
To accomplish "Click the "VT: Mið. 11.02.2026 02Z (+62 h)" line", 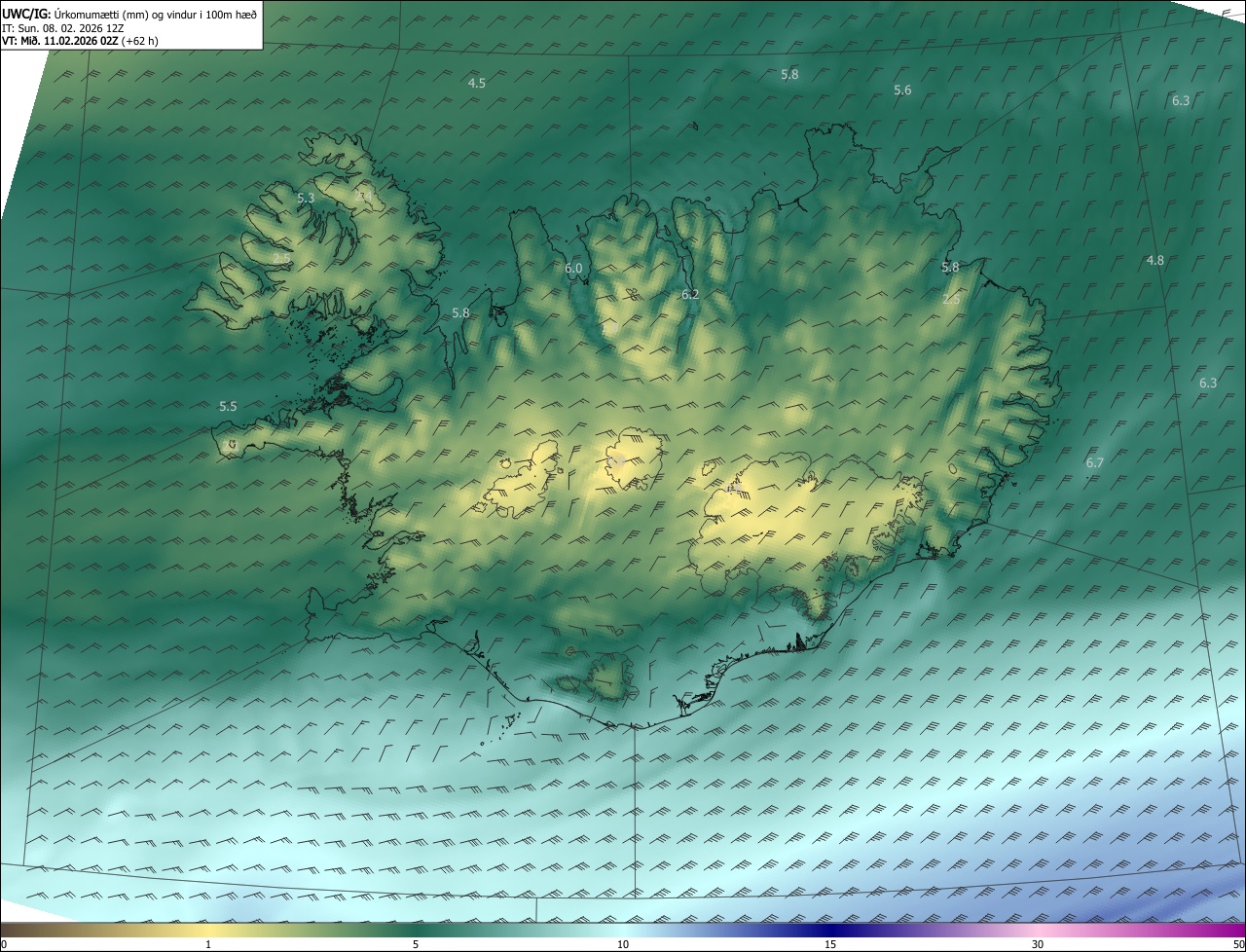I will click(80, 41).
